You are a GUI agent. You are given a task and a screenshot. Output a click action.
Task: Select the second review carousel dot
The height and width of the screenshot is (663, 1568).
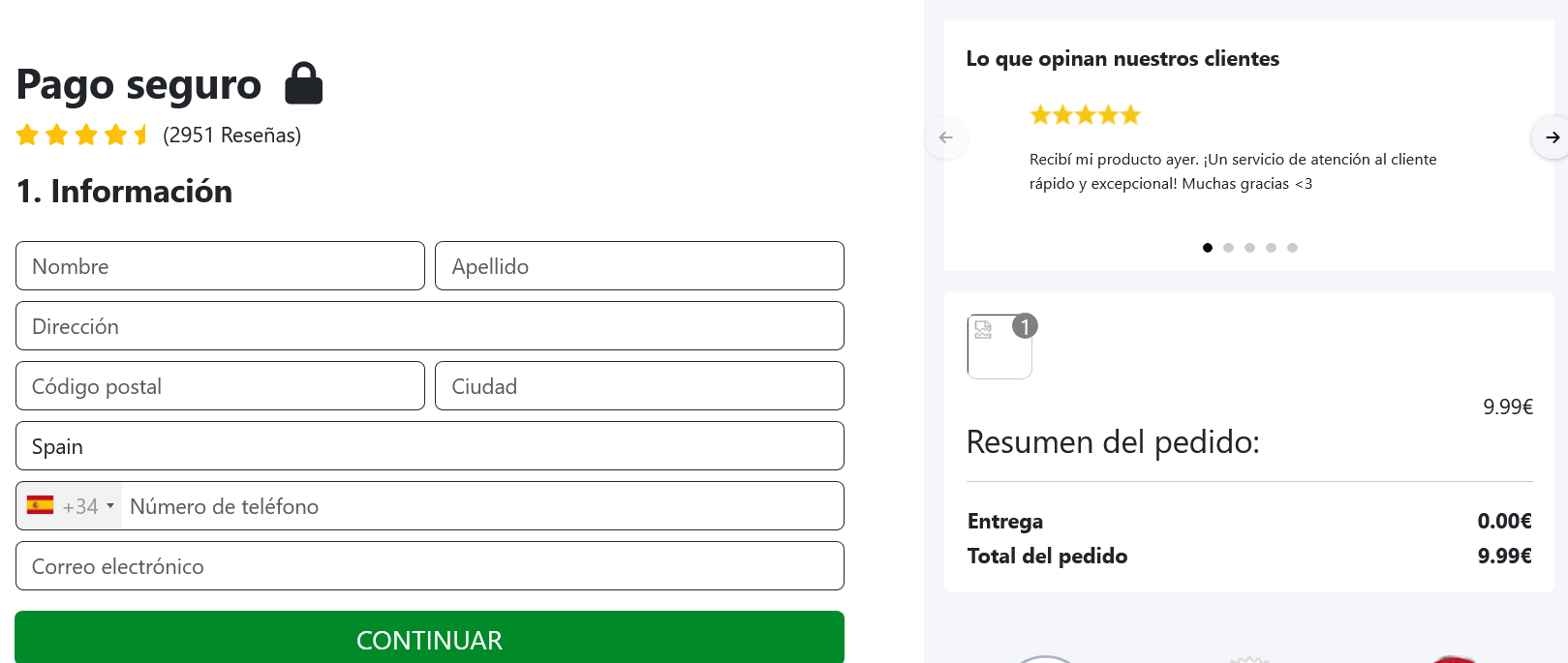click(x=1228, y=248)
